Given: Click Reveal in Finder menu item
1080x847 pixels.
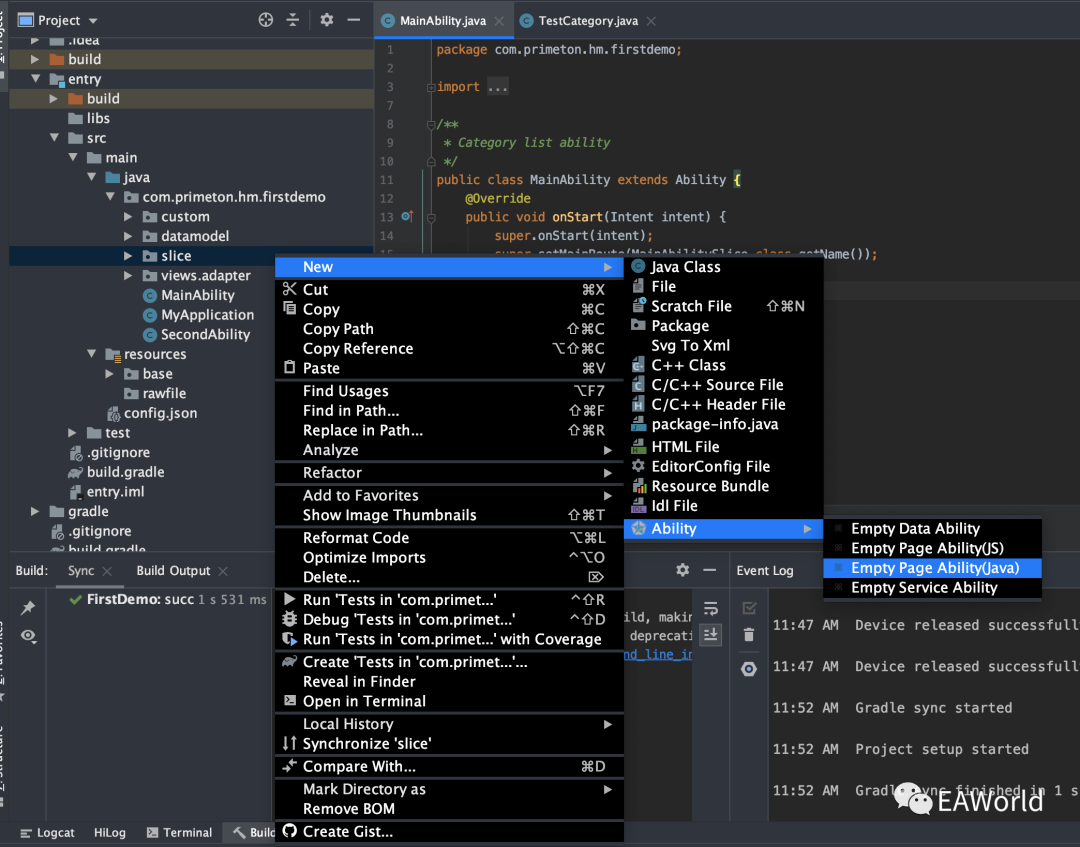Looking at the screenshot, I should click(449, 682).
